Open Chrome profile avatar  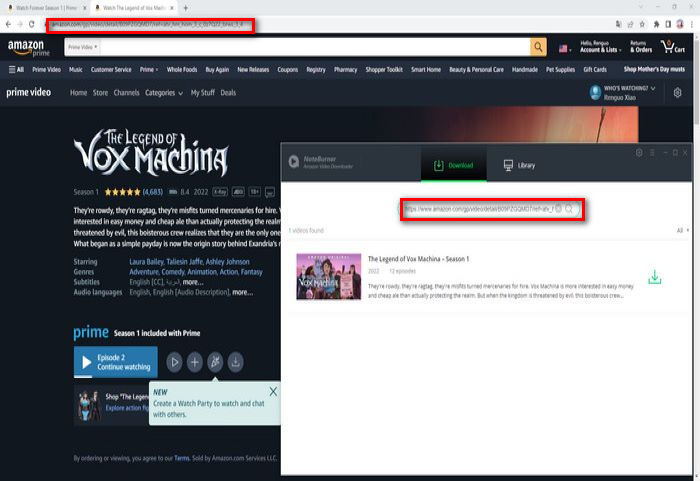pos(680,24)
